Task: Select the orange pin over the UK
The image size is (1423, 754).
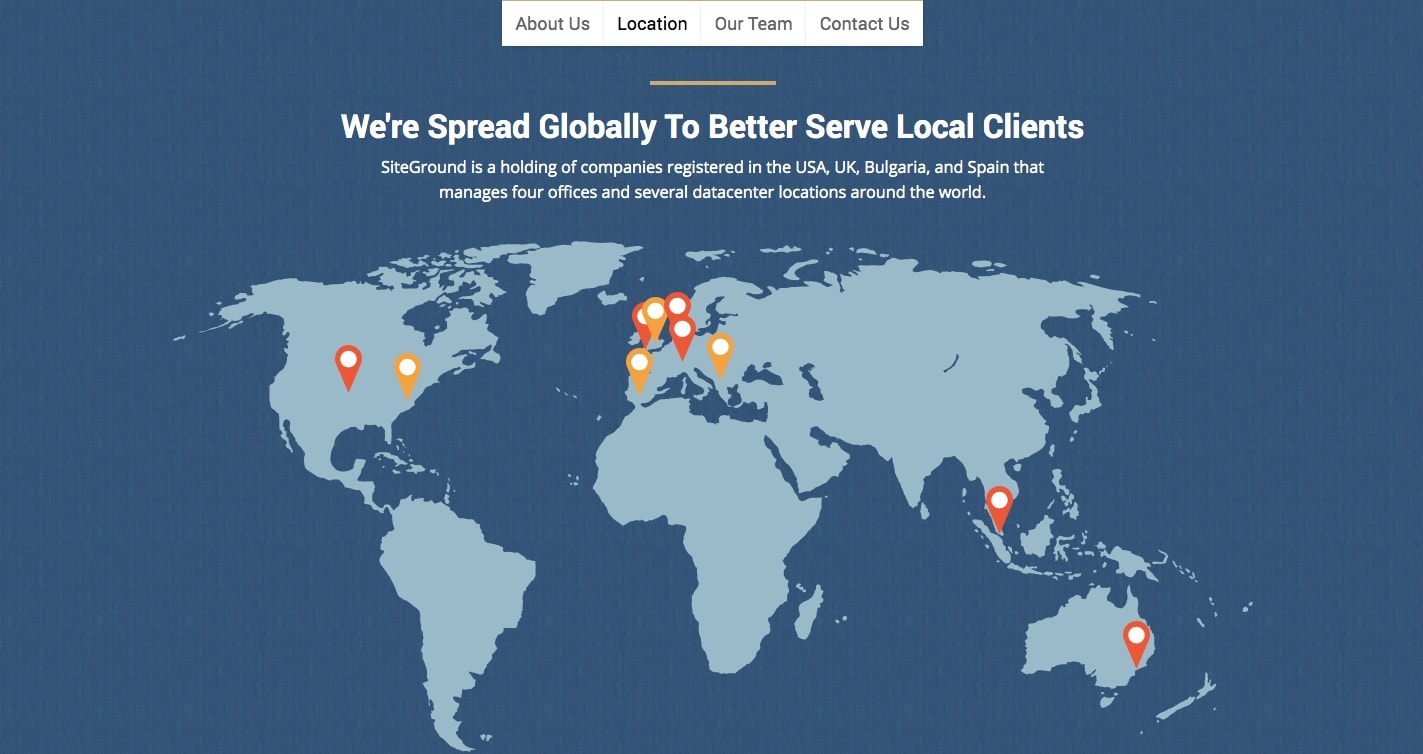Action: click(x=655, y=319)
